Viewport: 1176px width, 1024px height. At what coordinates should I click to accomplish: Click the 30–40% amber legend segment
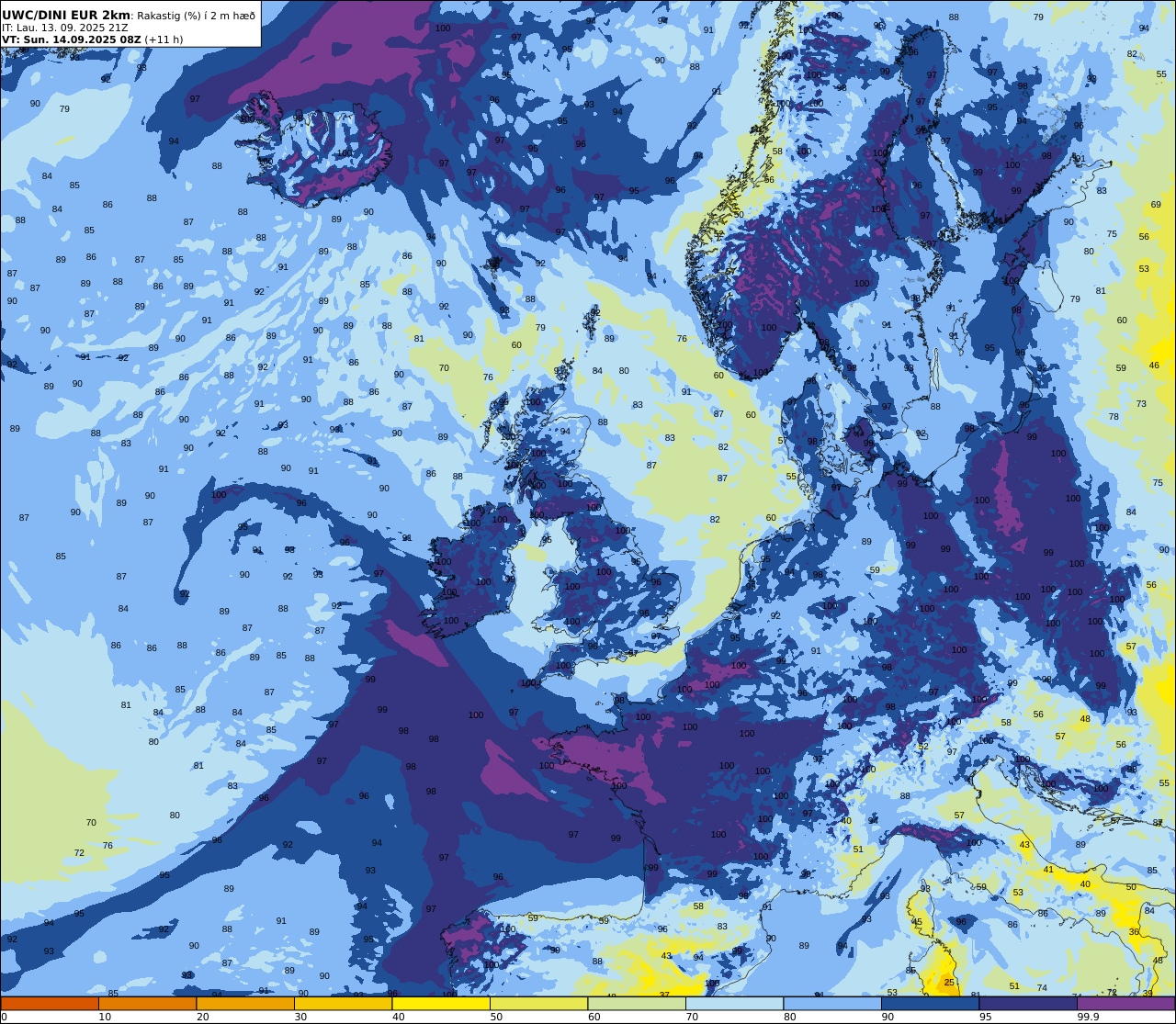point(343,1003)
